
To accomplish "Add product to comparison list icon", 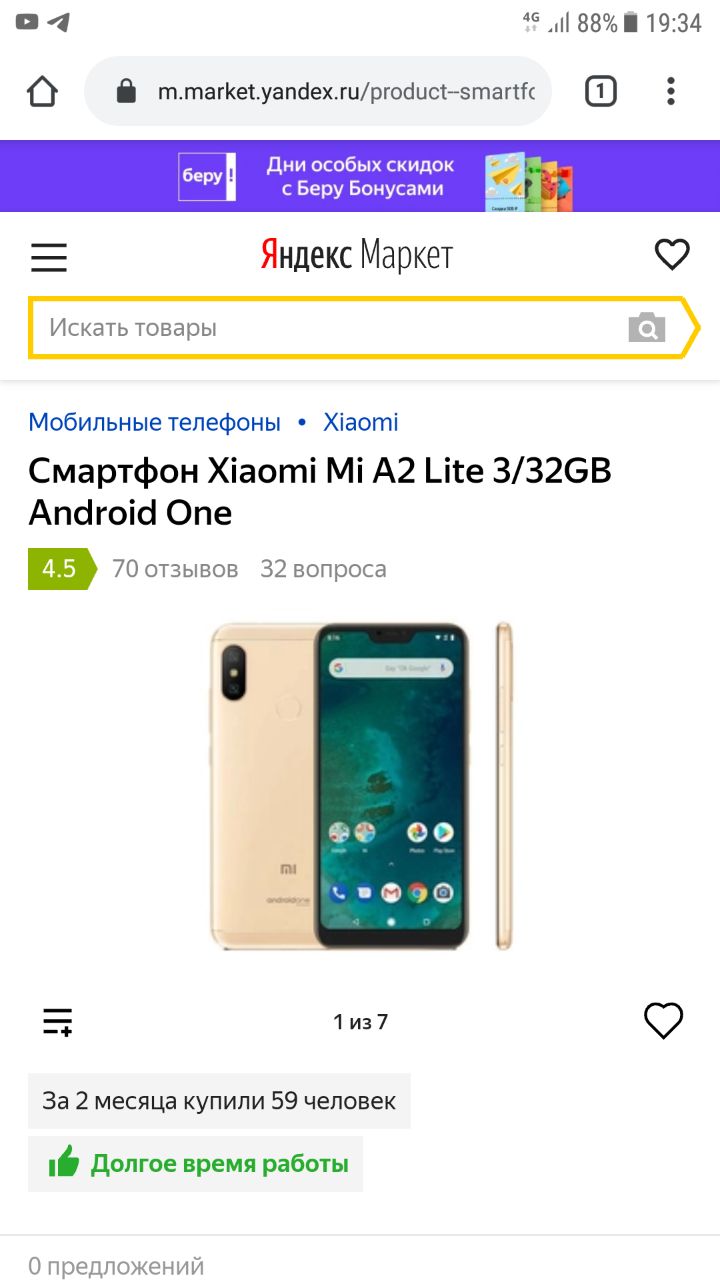I will pos(57,1021).
